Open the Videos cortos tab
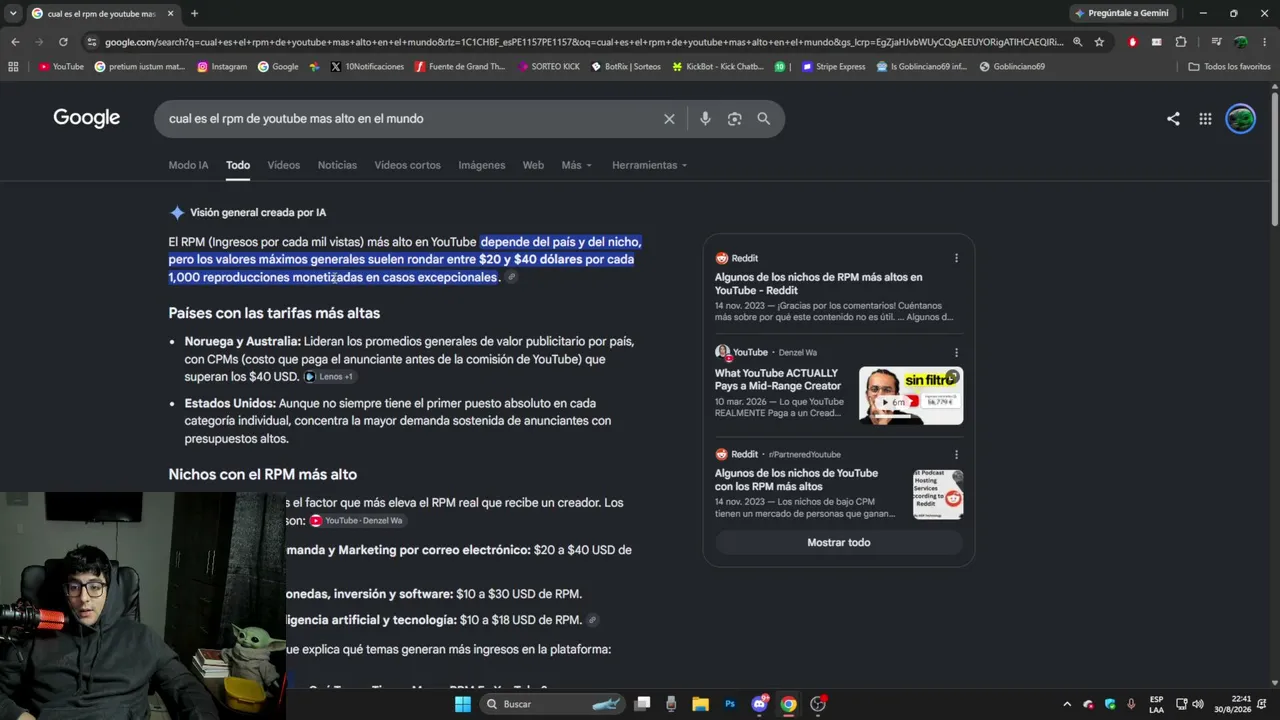This screenshot has height=720, width=1280. tap(407, 165)
